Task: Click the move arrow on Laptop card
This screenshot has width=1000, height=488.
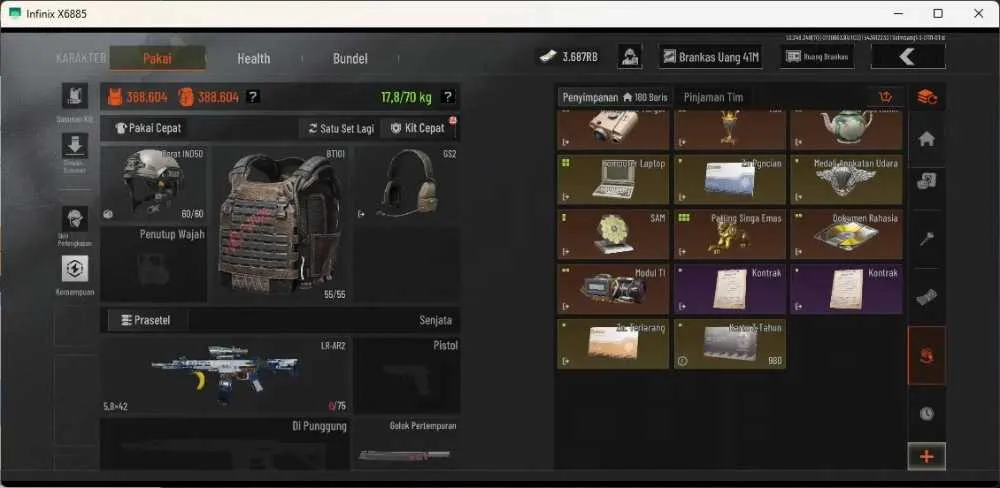Action: click(565, 197)
